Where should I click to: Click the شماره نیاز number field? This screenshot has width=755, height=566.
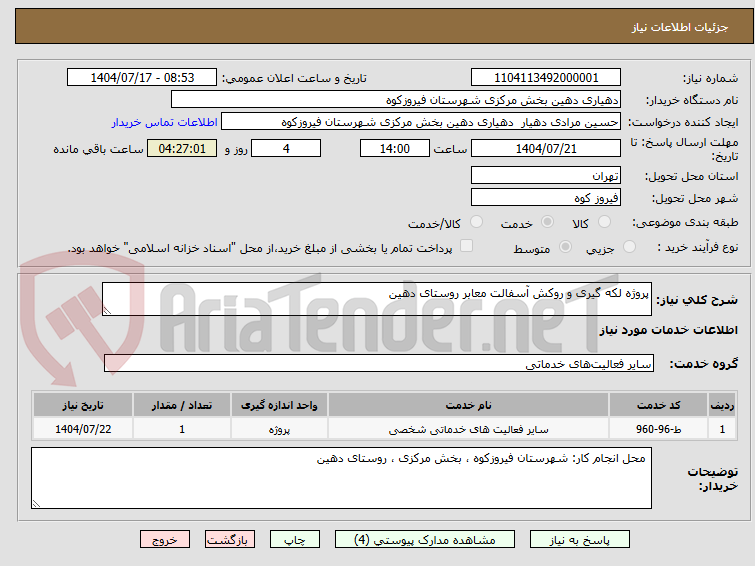click(x=546, y=78)
